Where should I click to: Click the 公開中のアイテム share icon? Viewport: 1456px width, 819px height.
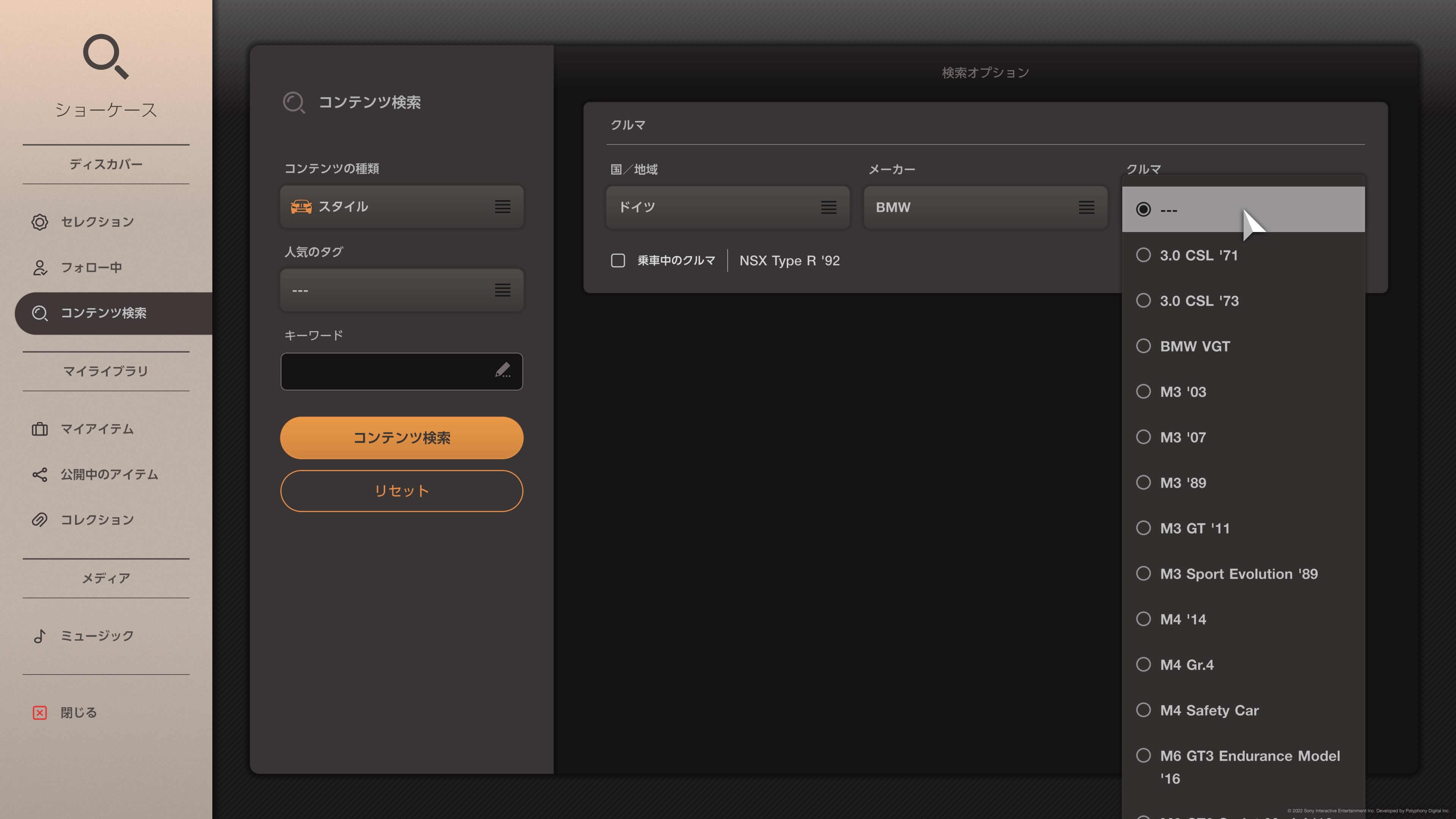(x=39, y=474)
